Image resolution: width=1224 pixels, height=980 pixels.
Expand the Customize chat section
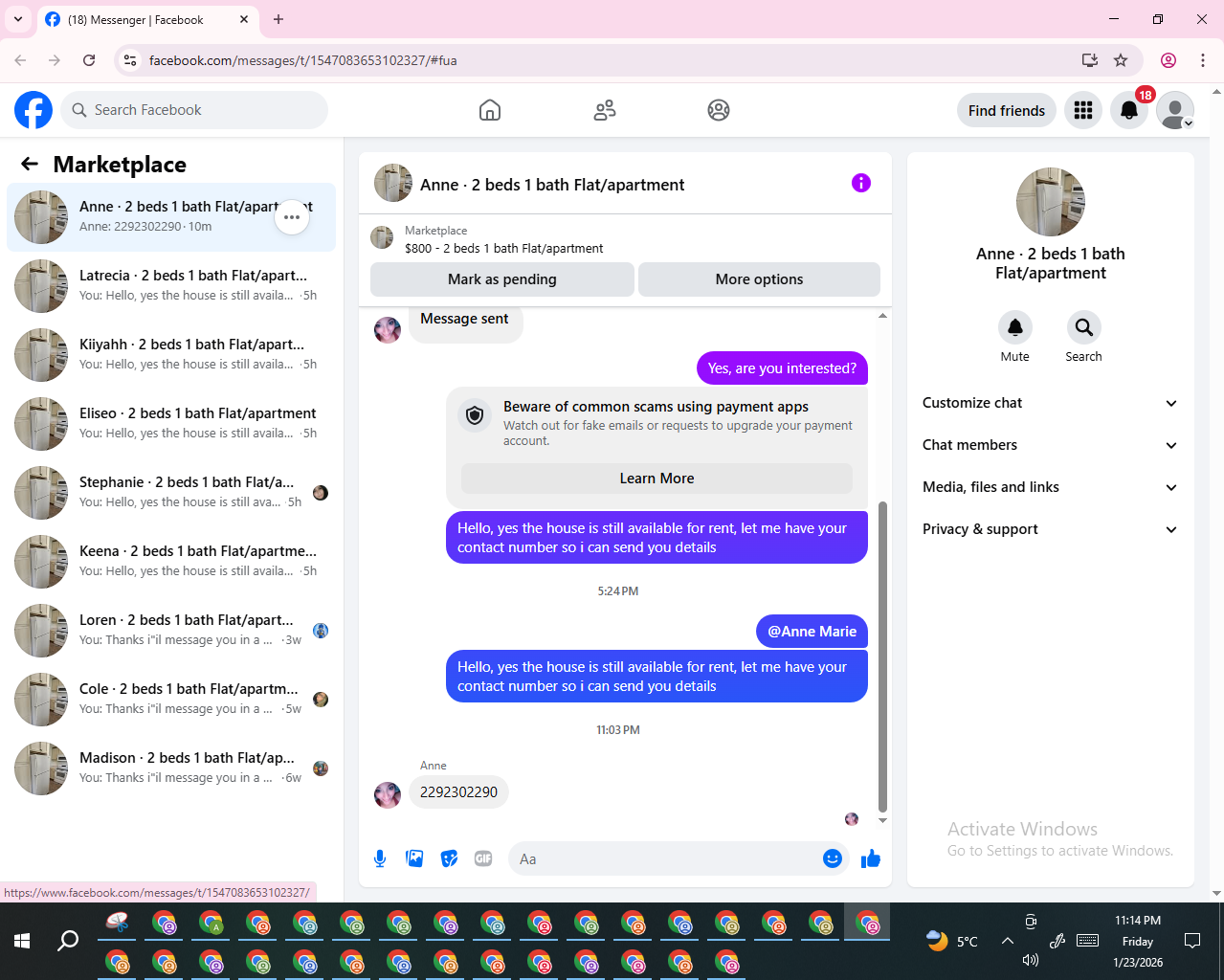1050,403
